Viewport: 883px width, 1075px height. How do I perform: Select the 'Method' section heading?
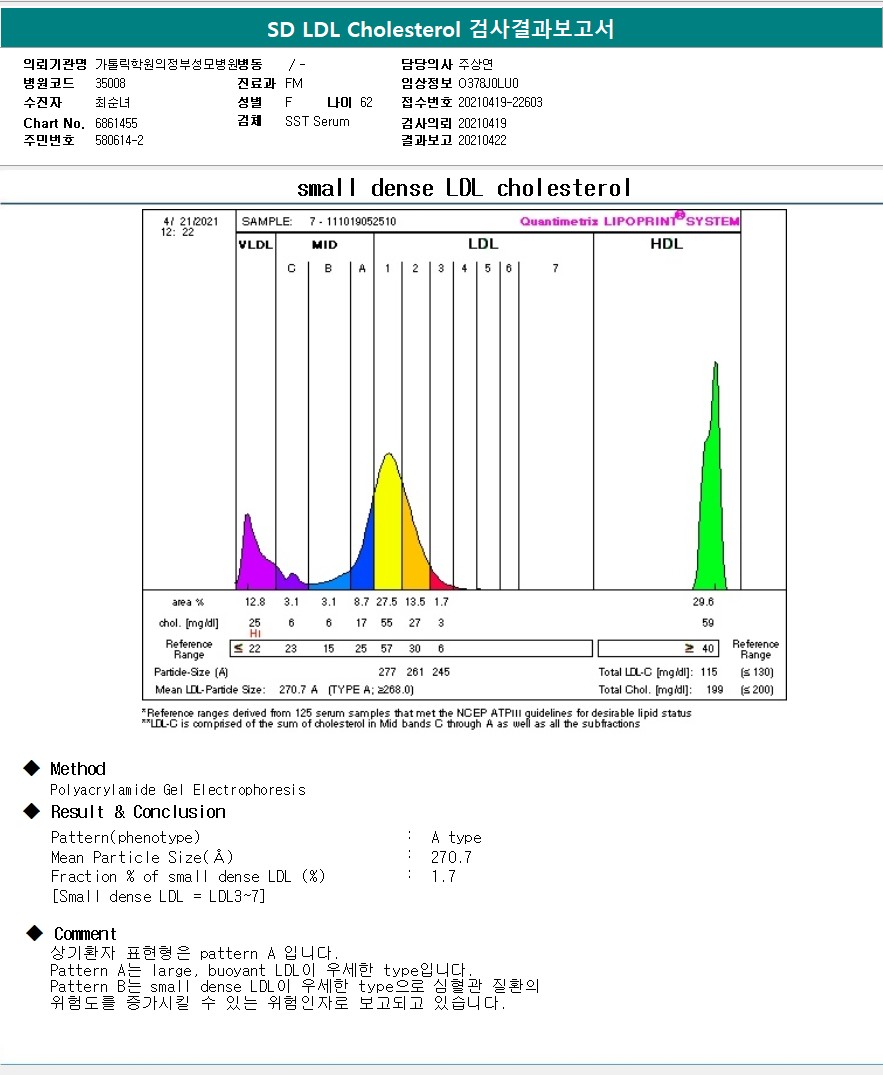tap(78, 769)
